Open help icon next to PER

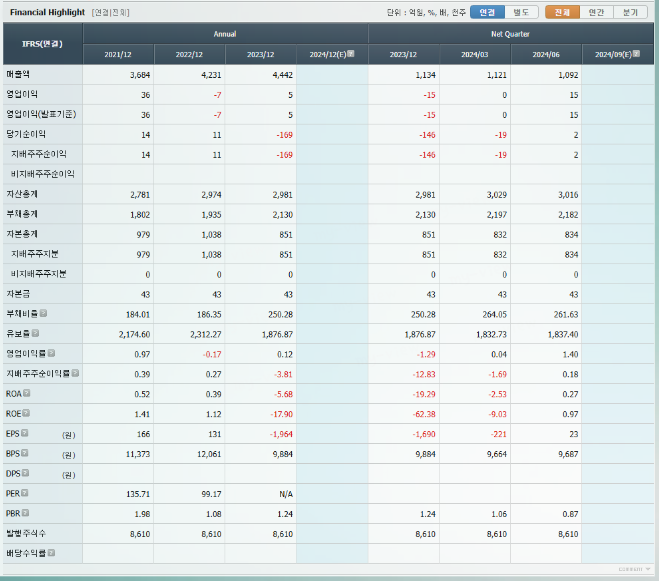coord(25,493)
